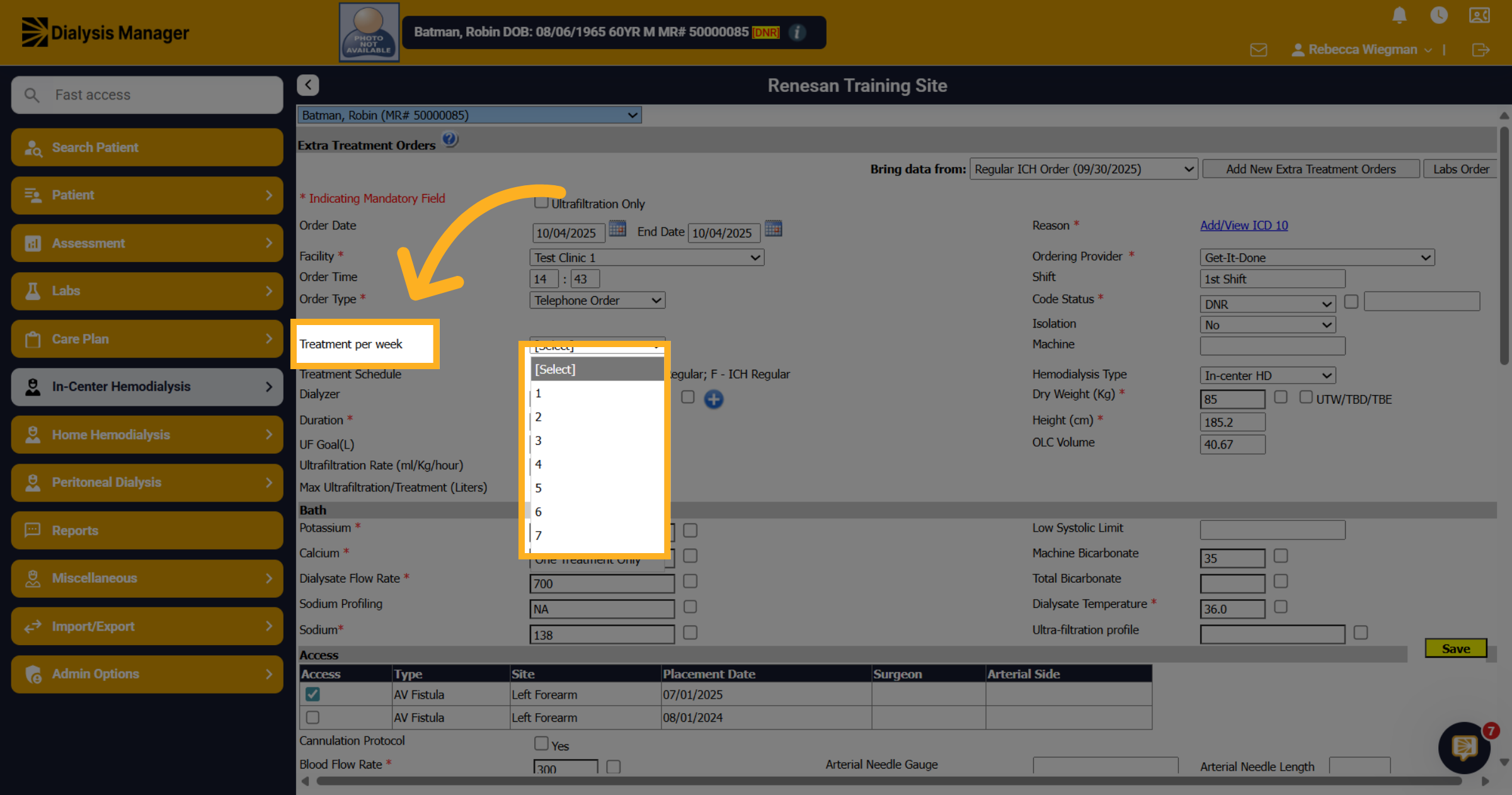Check the 08/01/2024 AV Fistula access row
The width and height of the screenshot is (1512, 795).
pos(312,718)
